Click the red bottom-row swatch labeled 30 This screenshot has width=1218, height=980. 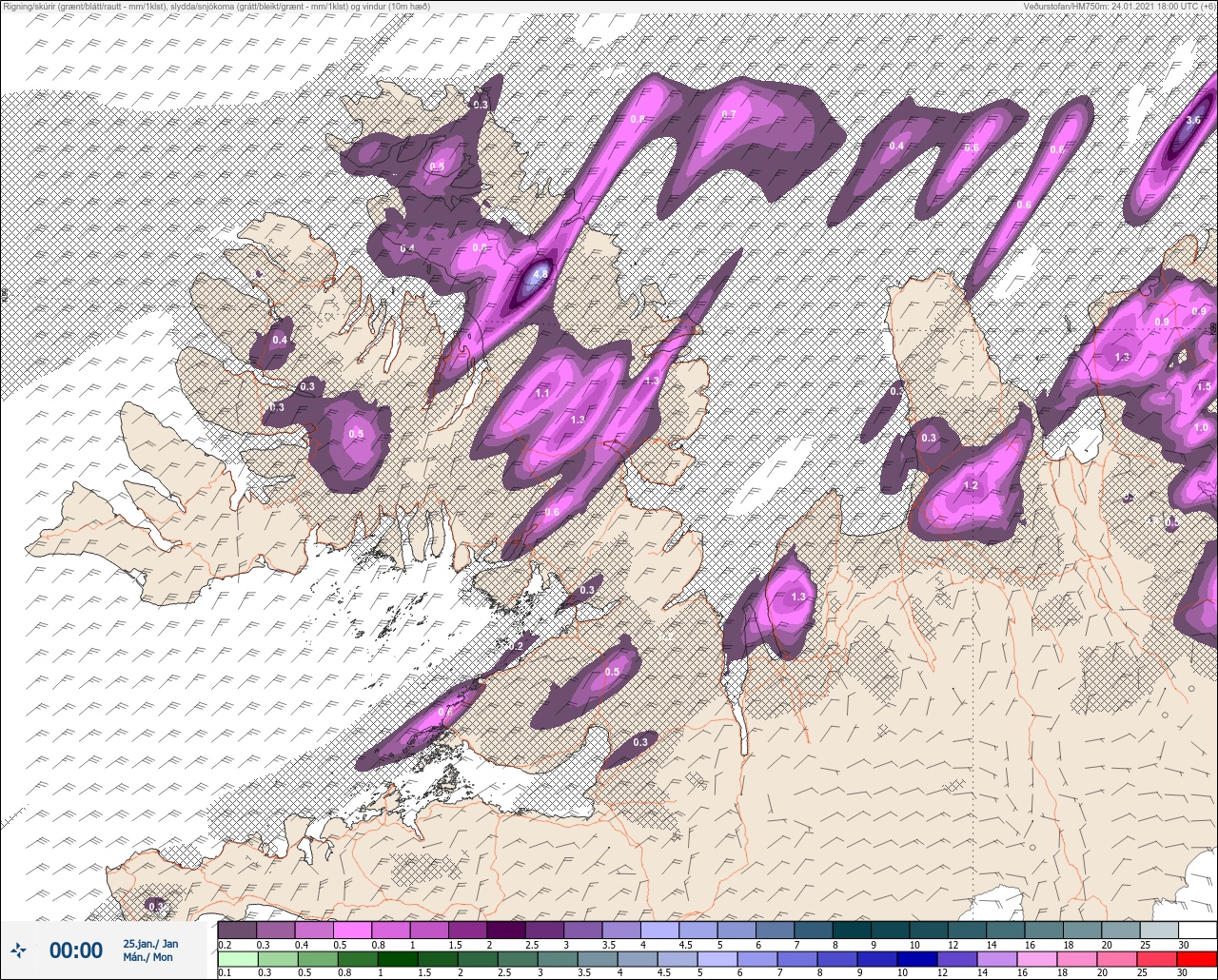tap(1197, 958)
